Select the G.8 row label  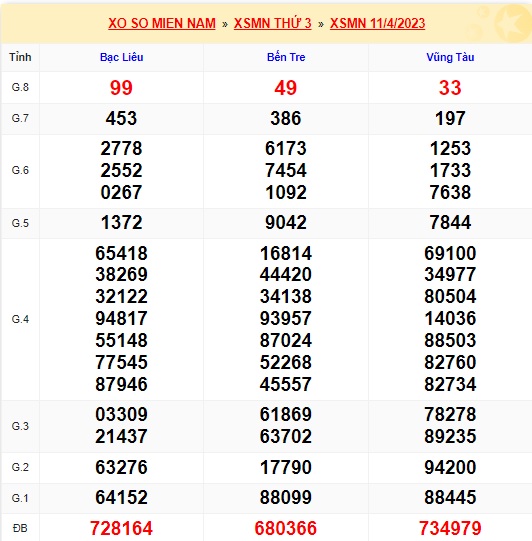point(20,87)
